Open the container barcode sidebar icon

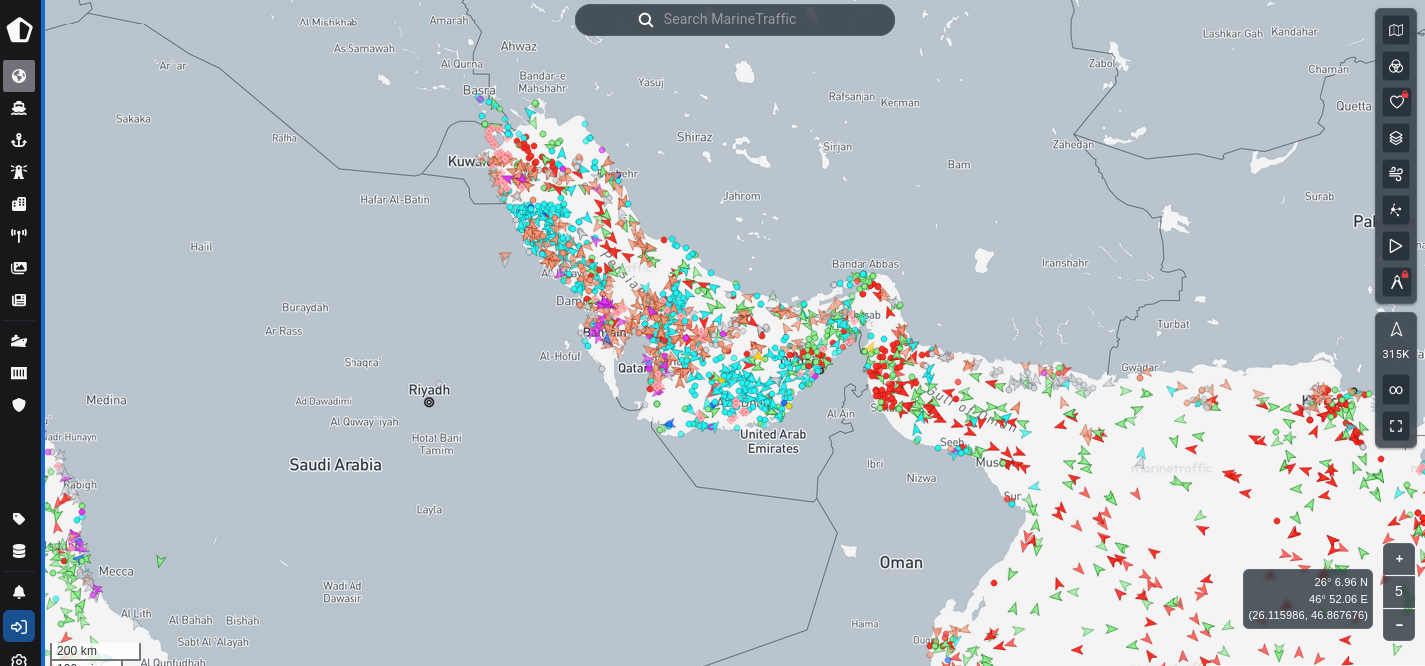pyautogui.click(x=19, y=373)
